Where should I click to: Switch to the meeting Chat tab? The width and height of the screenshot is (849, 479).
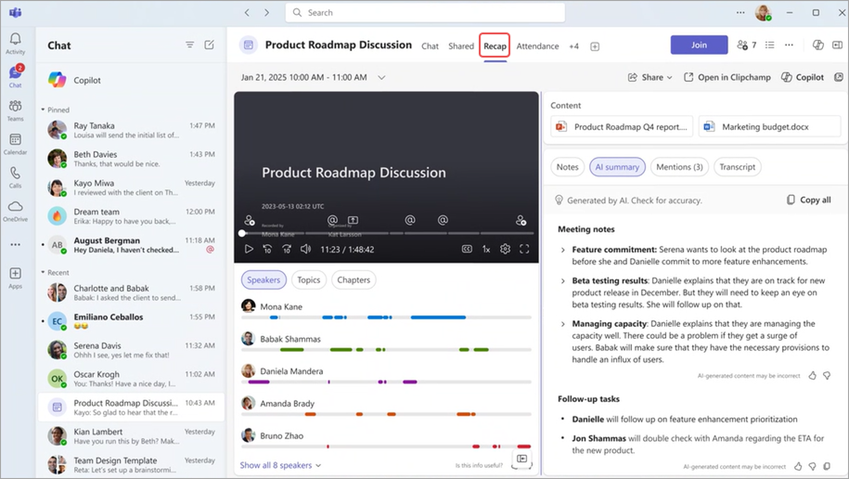(x=430, y=47)
